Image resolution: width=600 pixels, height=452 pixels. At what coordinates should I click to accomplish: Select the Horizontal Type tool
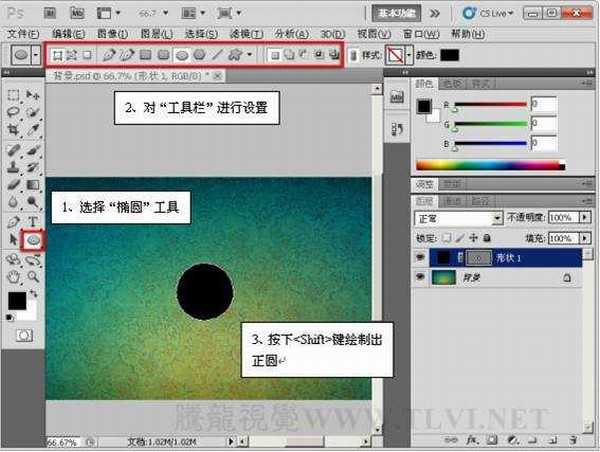coord(34,221)
